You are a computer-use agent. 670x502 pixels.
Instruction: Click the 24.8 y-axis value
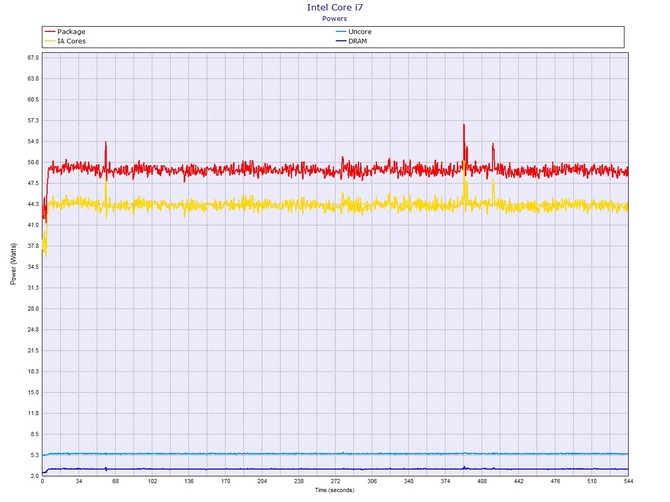coord(33,329)
